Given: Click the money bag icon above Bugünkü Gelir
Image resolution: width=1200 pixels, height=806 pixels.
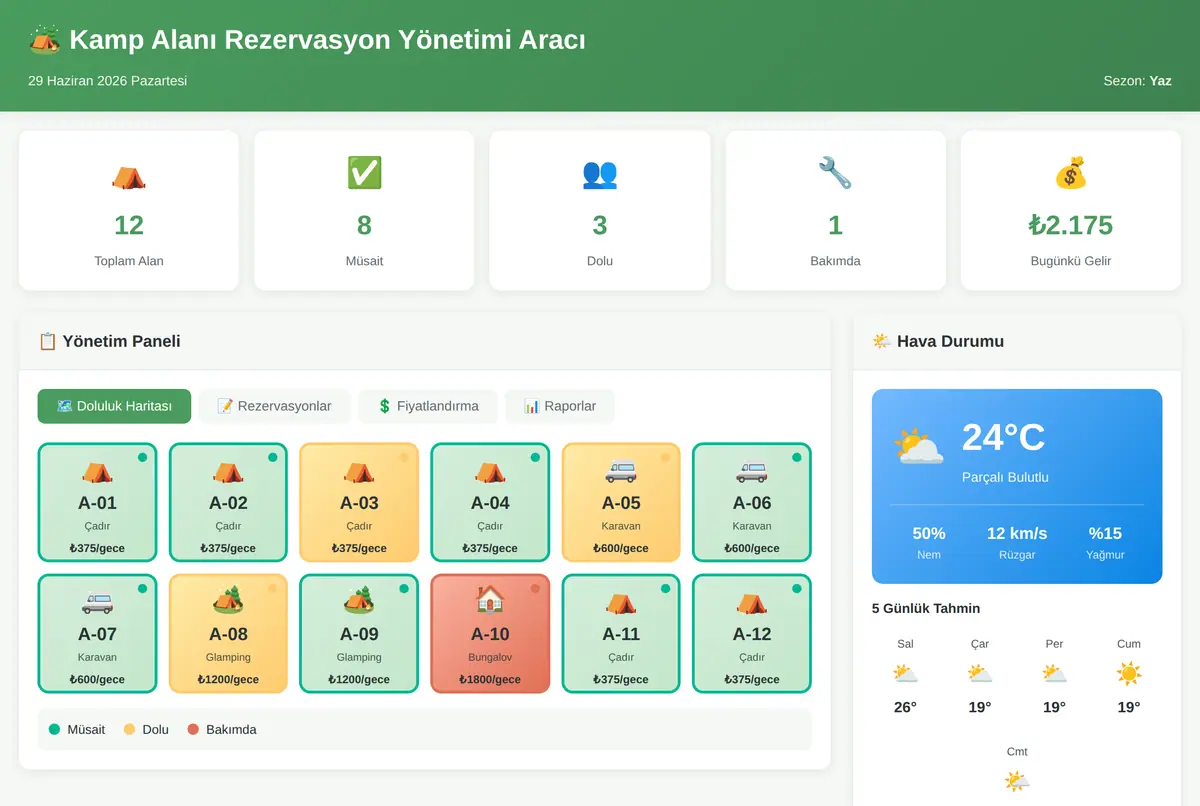Looking at the screenshot, I should click(1070, 174).
